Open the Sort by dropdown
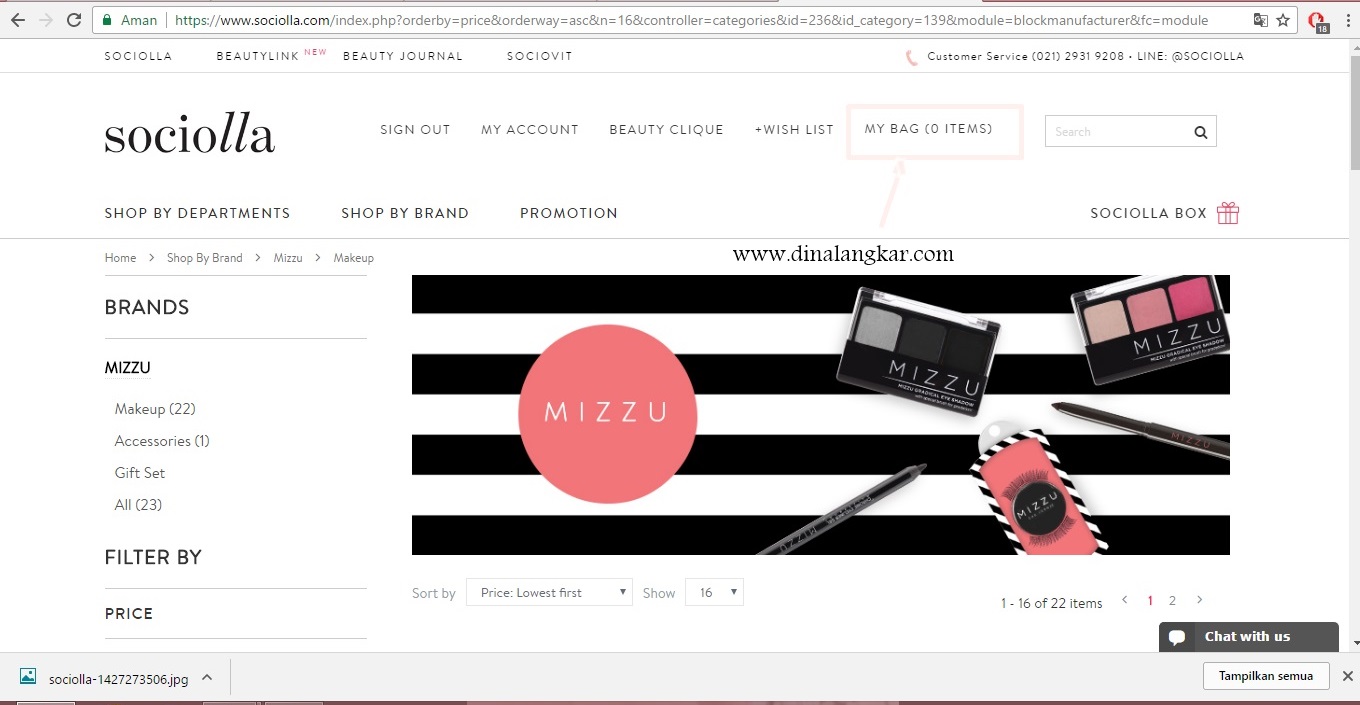1360x705 pixels. coord(549,592)
